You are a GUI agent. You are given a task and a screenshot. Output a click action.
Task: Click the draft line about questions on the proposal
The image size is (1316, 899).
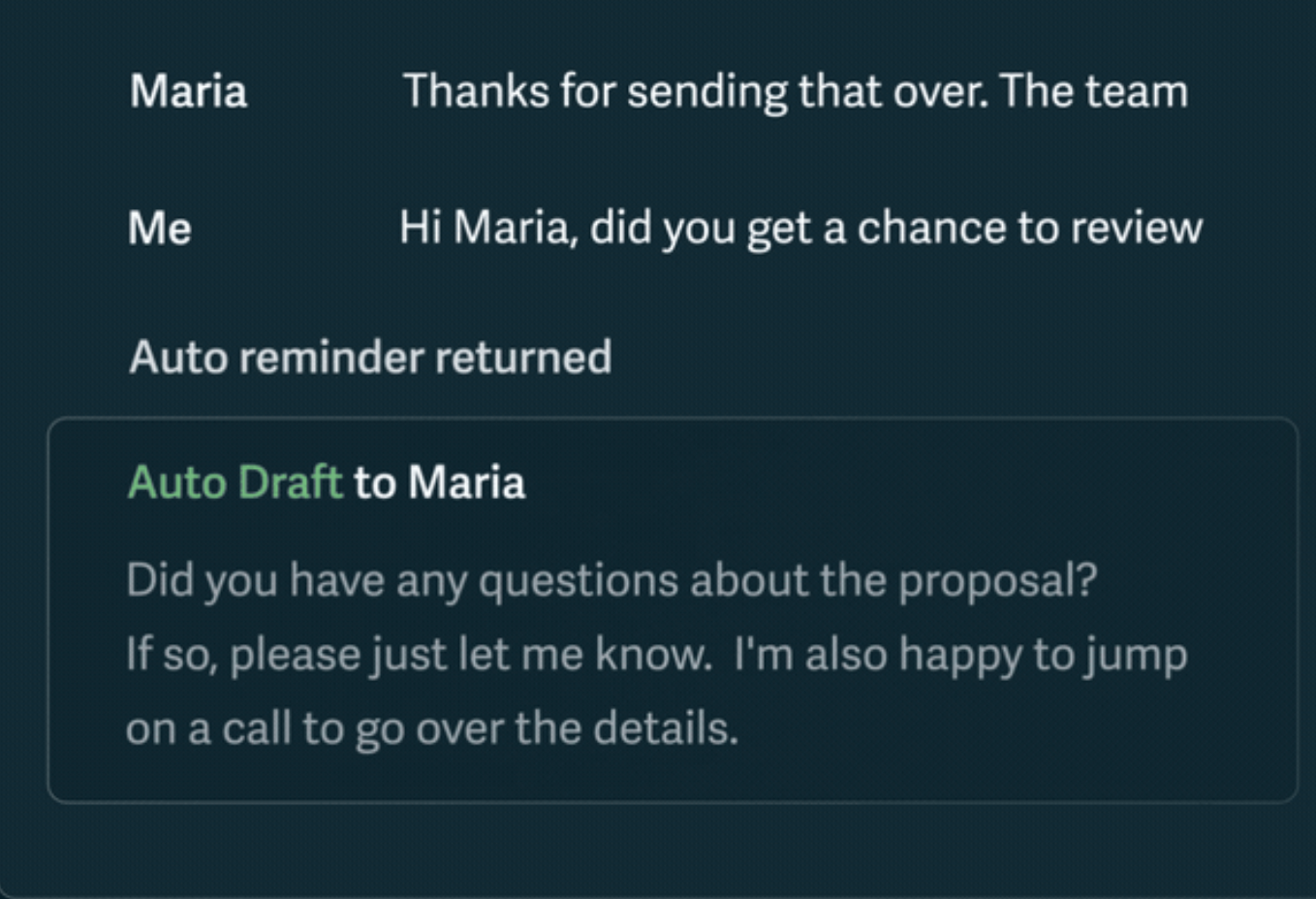point(612,580)
